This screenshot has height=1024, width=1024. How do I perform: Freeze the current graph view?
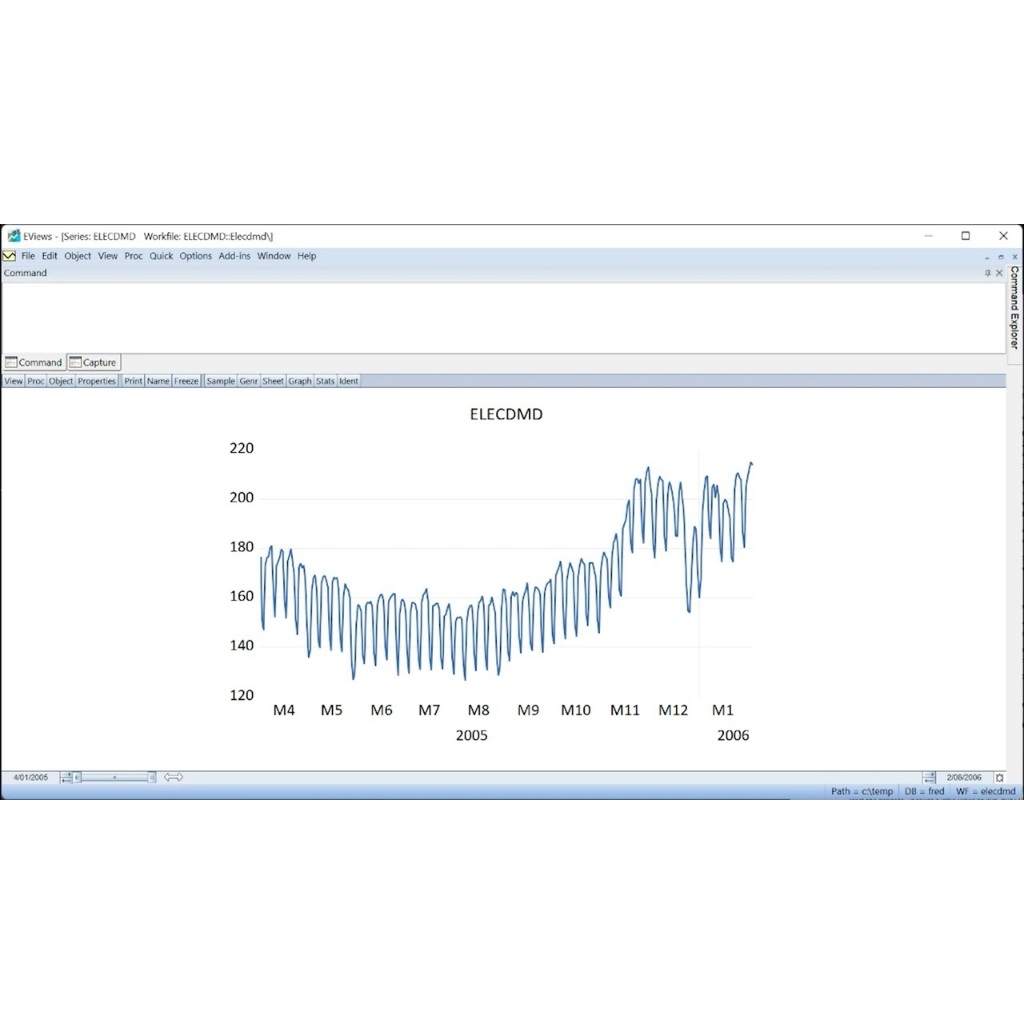click(x=186, y=381)
